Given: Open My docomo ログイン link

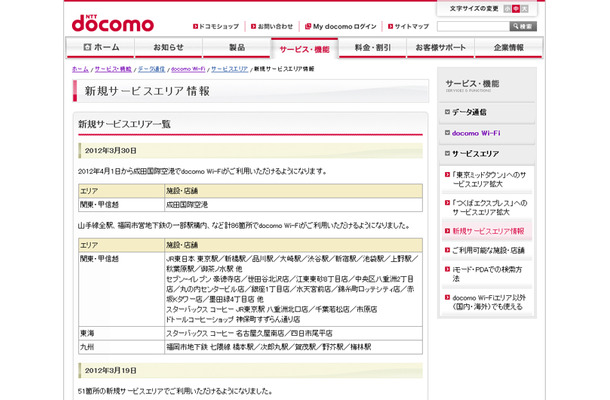Looking at the screenshot, I should pos(345,26).
